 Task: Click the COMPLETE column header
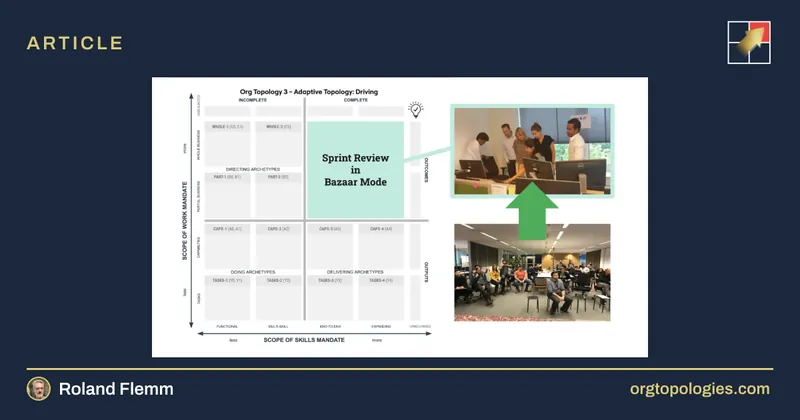[x=356, y=100]
